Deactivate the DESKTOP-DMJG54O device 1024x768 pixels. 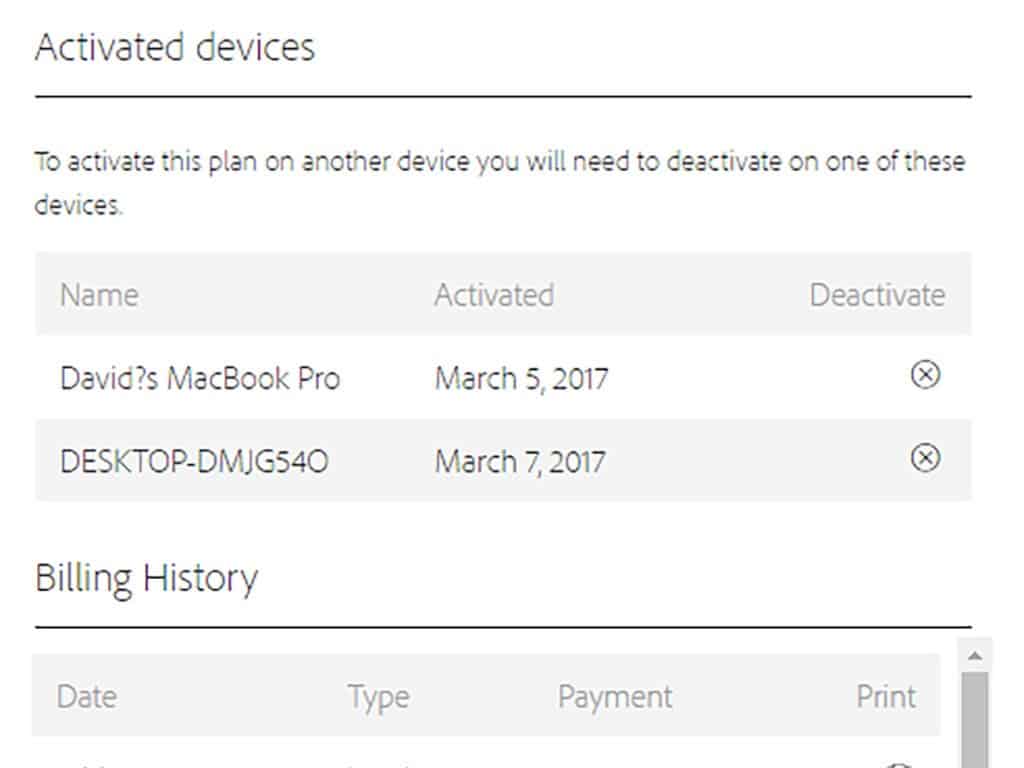click(x=925, y=458)
